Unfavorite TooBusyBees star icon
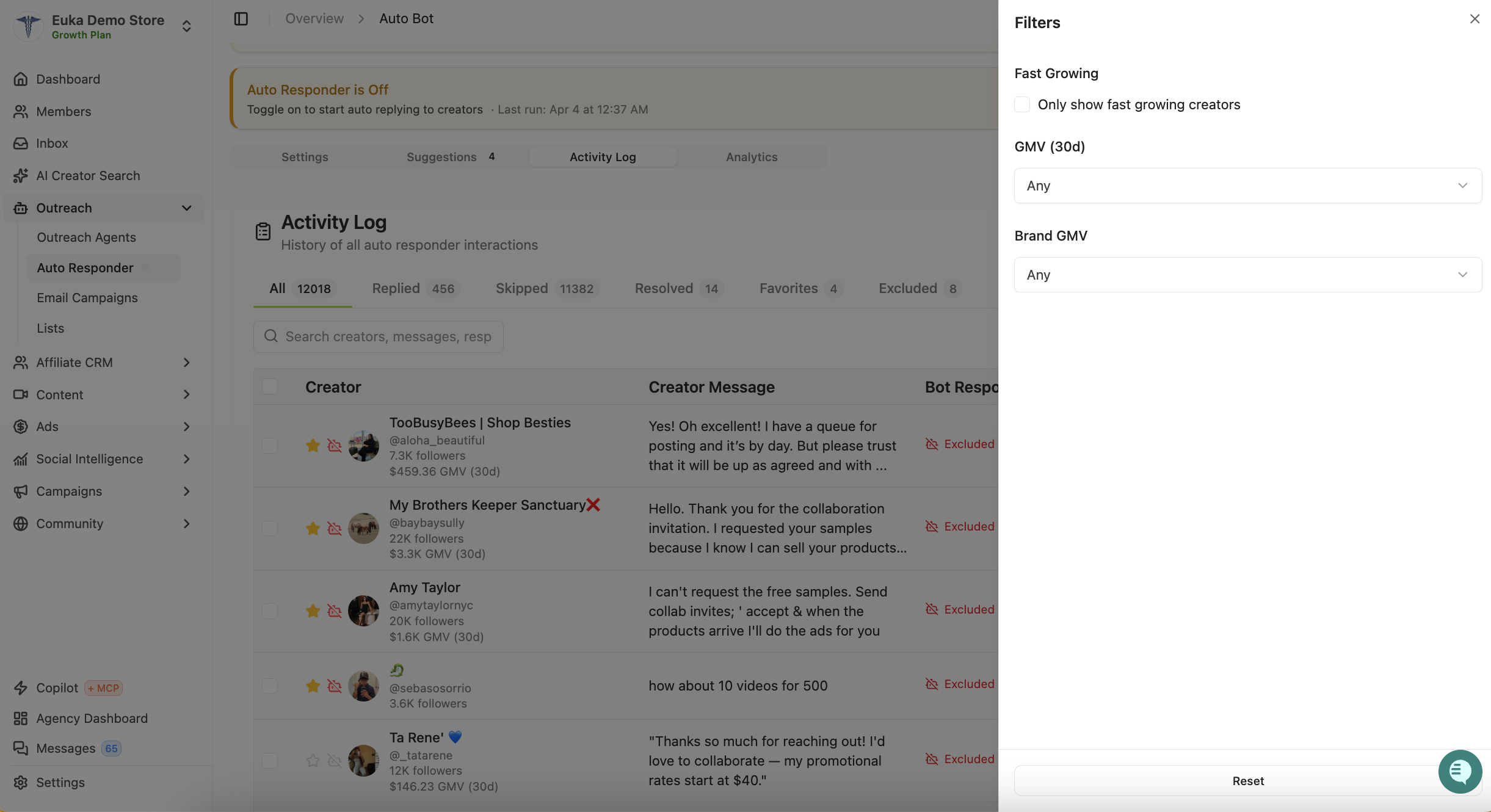This screenshot has height=812, width=1491. (313, 446)
